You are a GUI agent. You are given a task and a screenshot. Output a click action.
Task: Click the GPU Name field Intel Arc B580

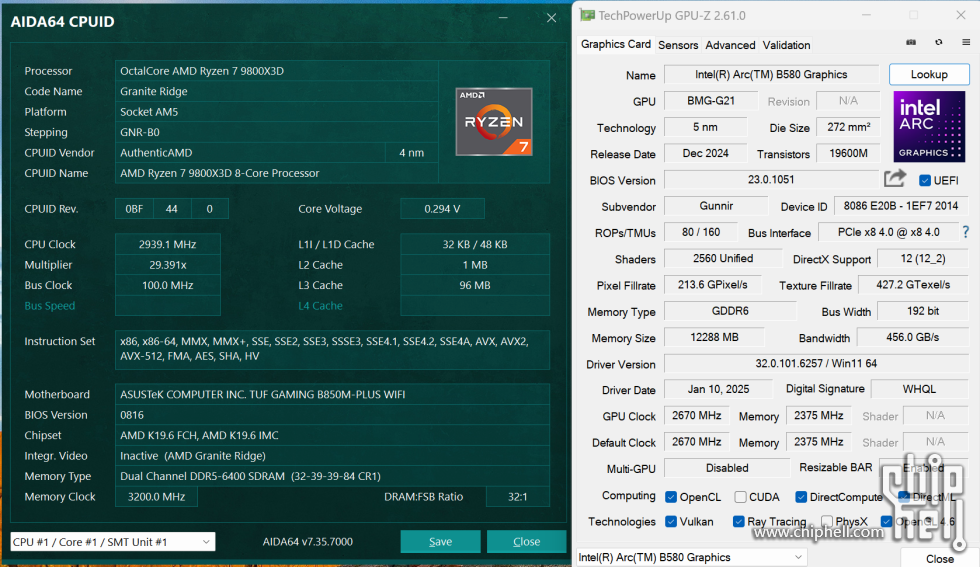[x=771, y=74]
